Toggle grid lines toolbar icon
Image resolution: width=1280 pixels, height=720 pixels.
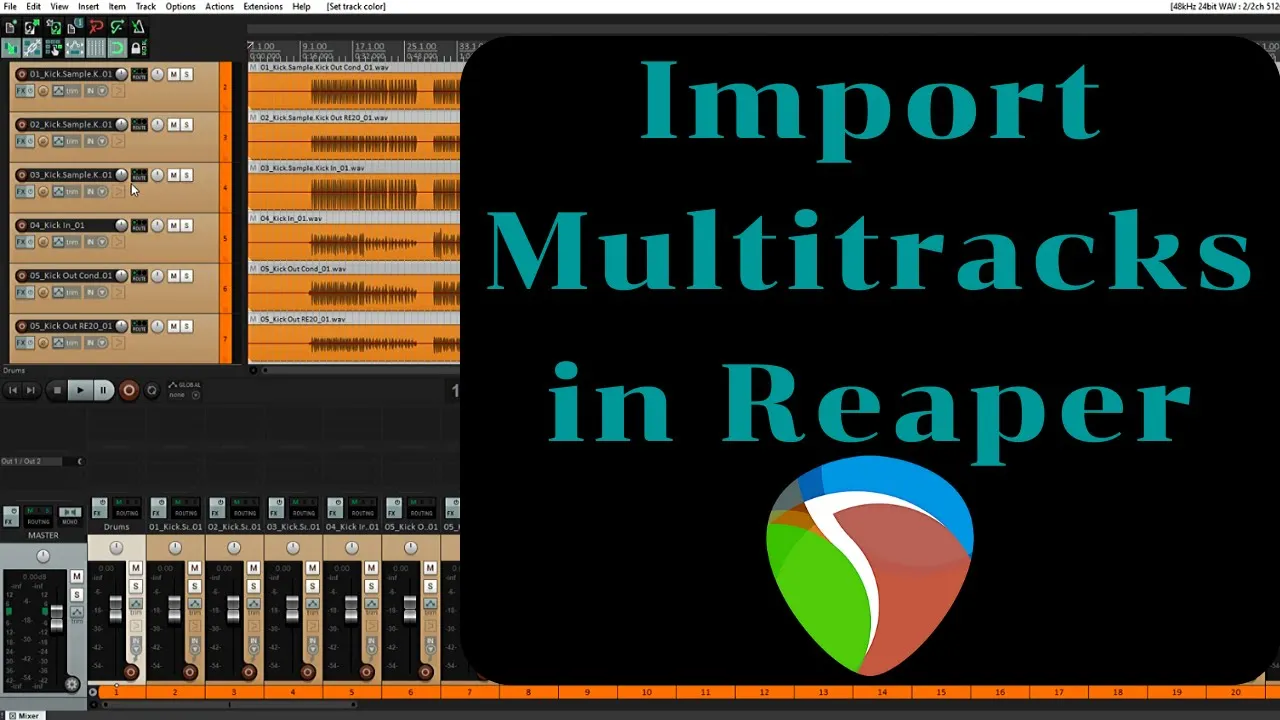pos(96,48)
